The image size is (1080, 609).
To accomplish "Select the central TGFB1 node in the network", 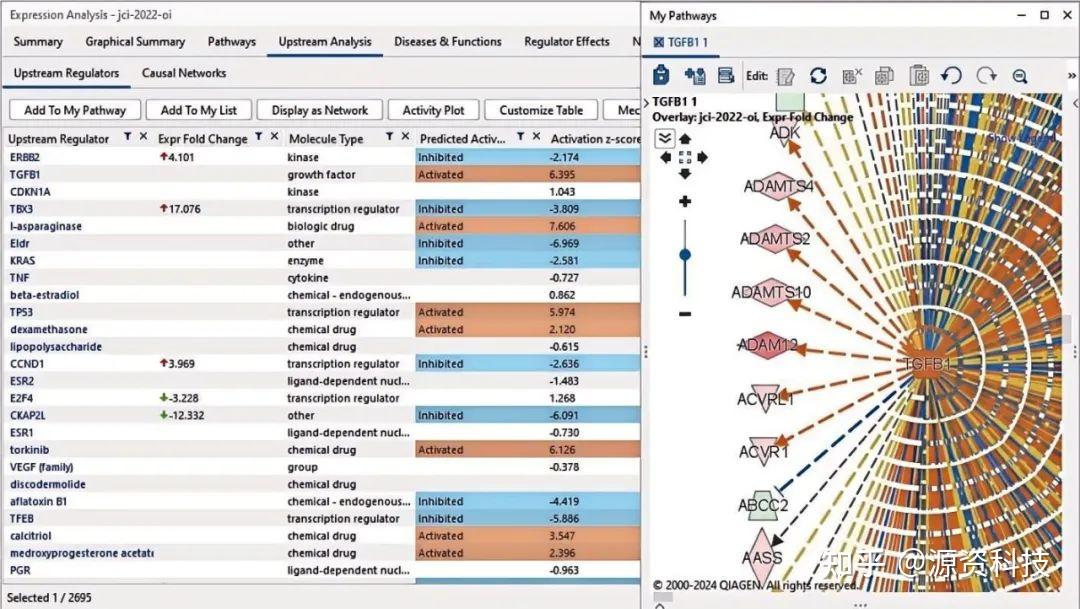I will (927, 364).
